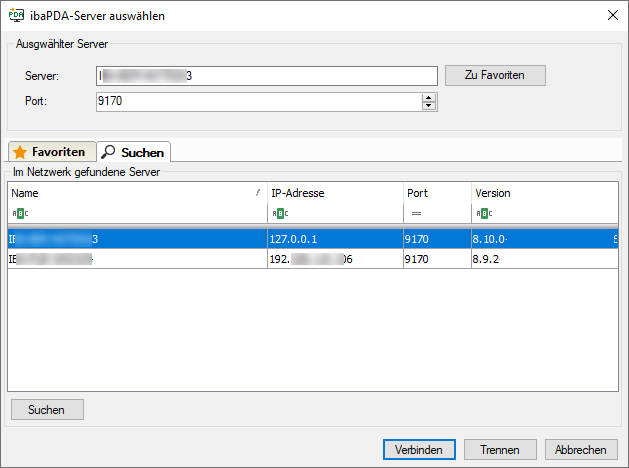Click the star icon on the Favoriten tab

tap(20, 152)
